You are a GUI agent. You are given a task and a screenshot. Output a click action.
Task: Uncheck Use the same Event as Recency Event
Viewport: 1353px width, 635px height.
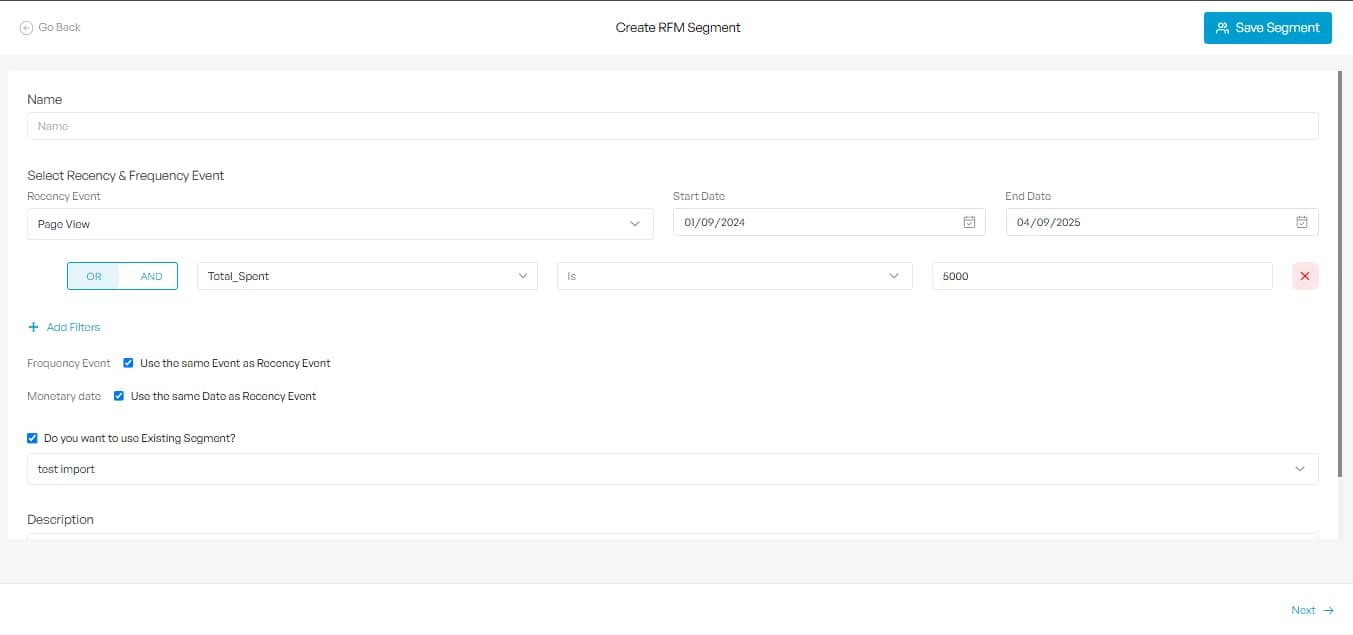click(x=128, y=363)
